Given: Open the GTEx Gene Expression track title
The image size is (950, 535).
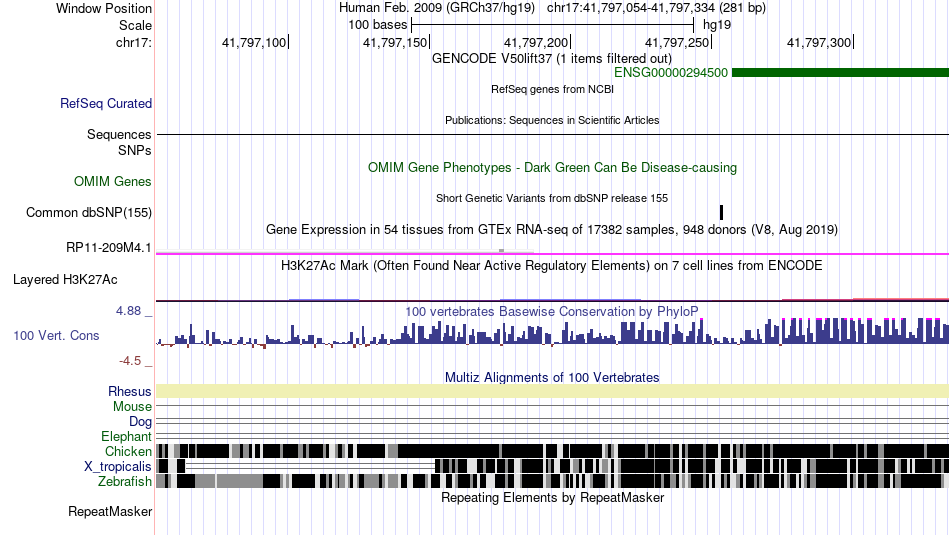Looking at the screenshot, I should pos(552,230).
